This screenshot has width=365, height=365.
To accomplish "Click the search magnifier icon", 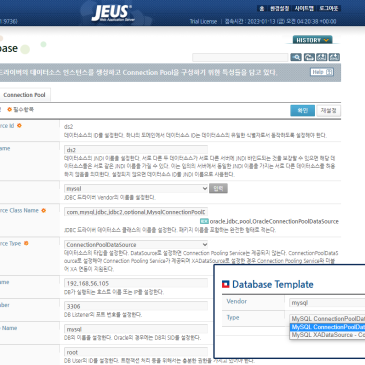I will point(296,57).
